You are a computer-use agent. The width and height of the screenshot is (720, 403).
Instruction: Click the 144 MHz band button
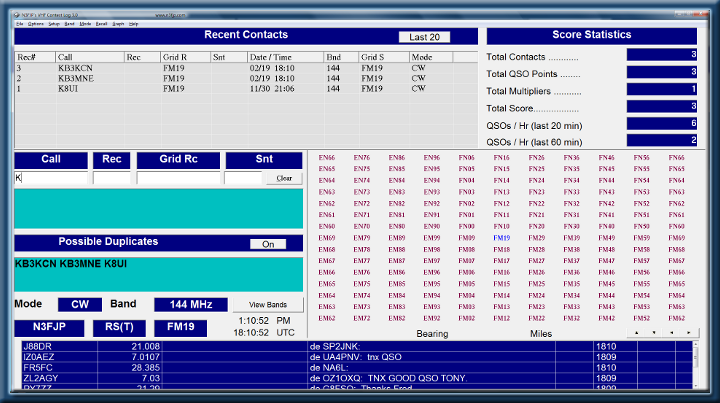coord(191,304)
